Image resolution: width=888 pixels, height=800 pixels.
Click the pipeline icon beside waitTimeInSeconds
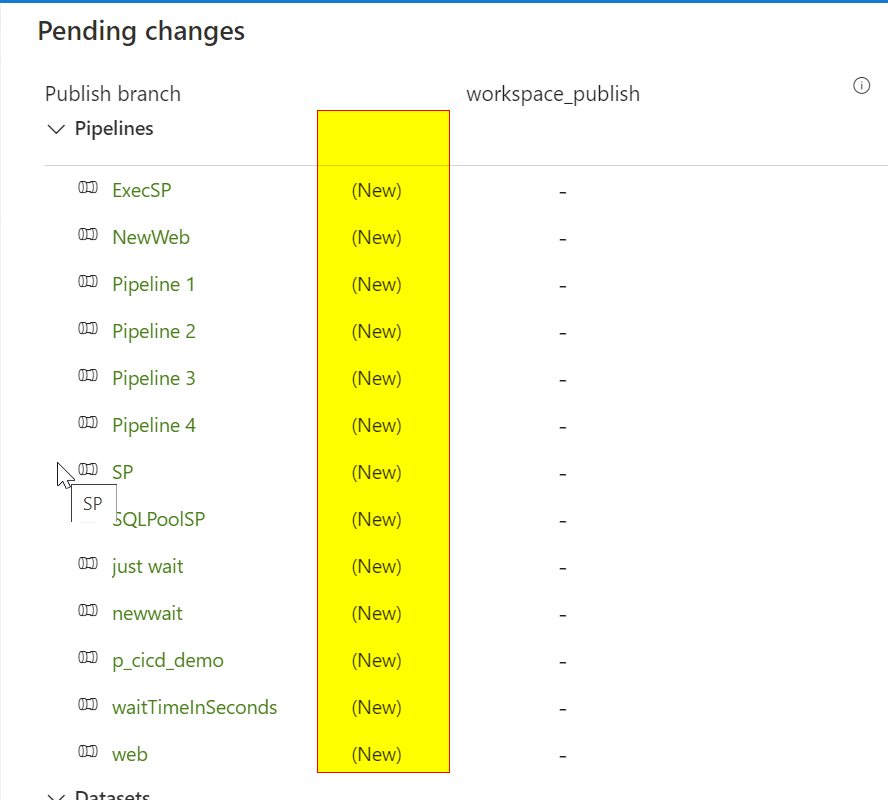[88, 705]
